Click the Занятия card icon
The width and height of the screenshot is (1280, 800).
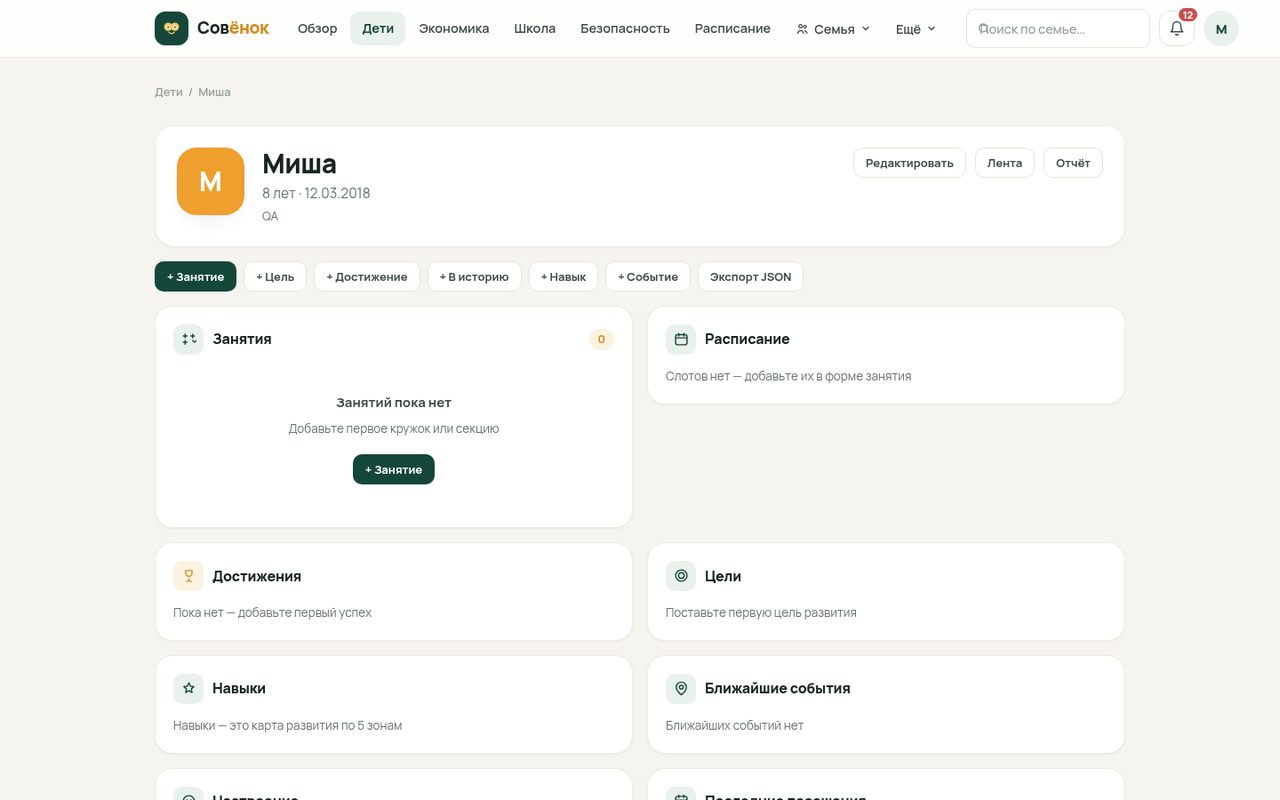188,339
